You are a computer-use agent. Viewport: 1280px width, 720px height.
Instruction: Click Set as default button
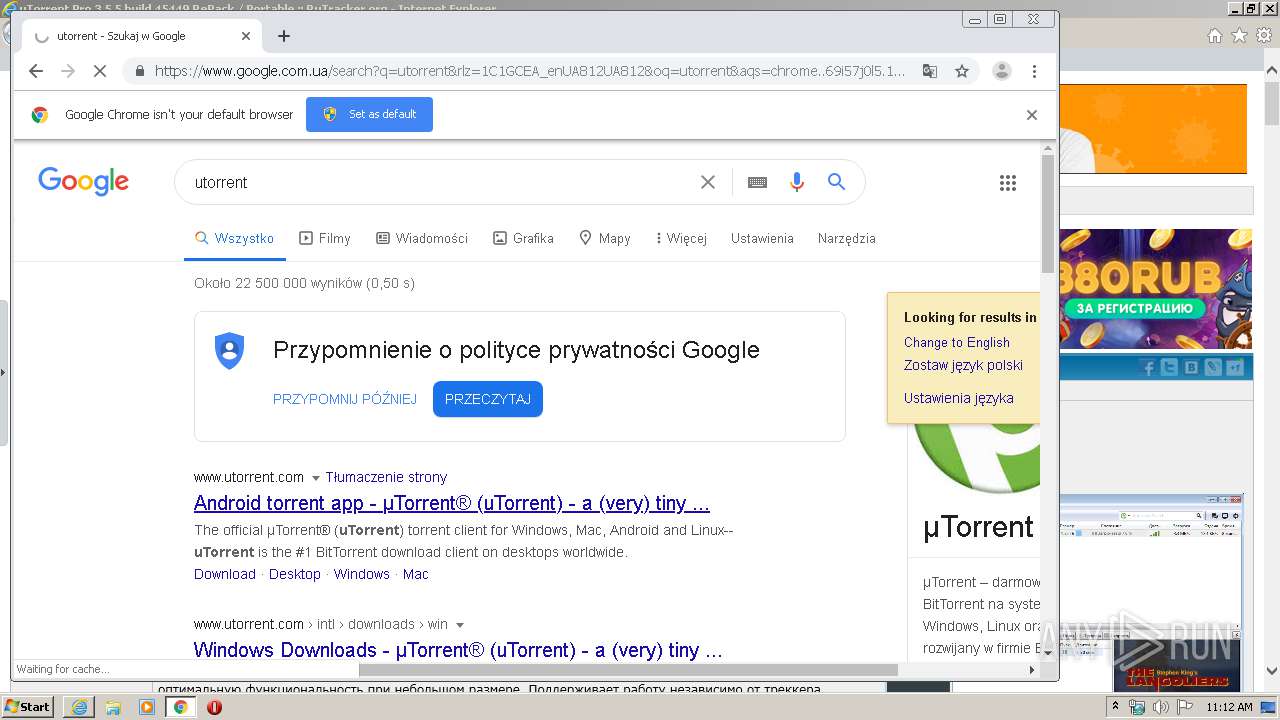point(369,114)
